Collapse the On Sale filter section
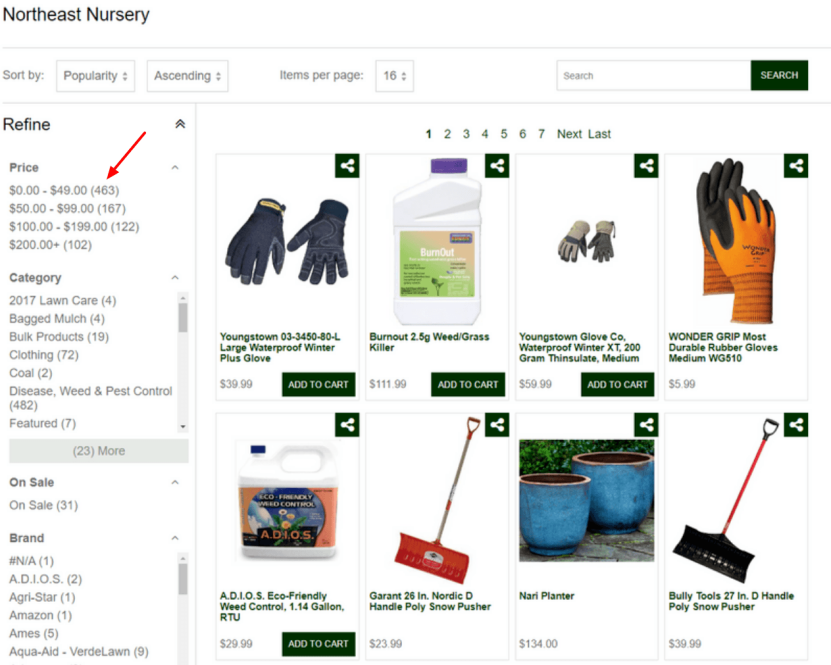The width and height of the screenshot is (831, 665). pyautogui.click(x=175, y=482)
